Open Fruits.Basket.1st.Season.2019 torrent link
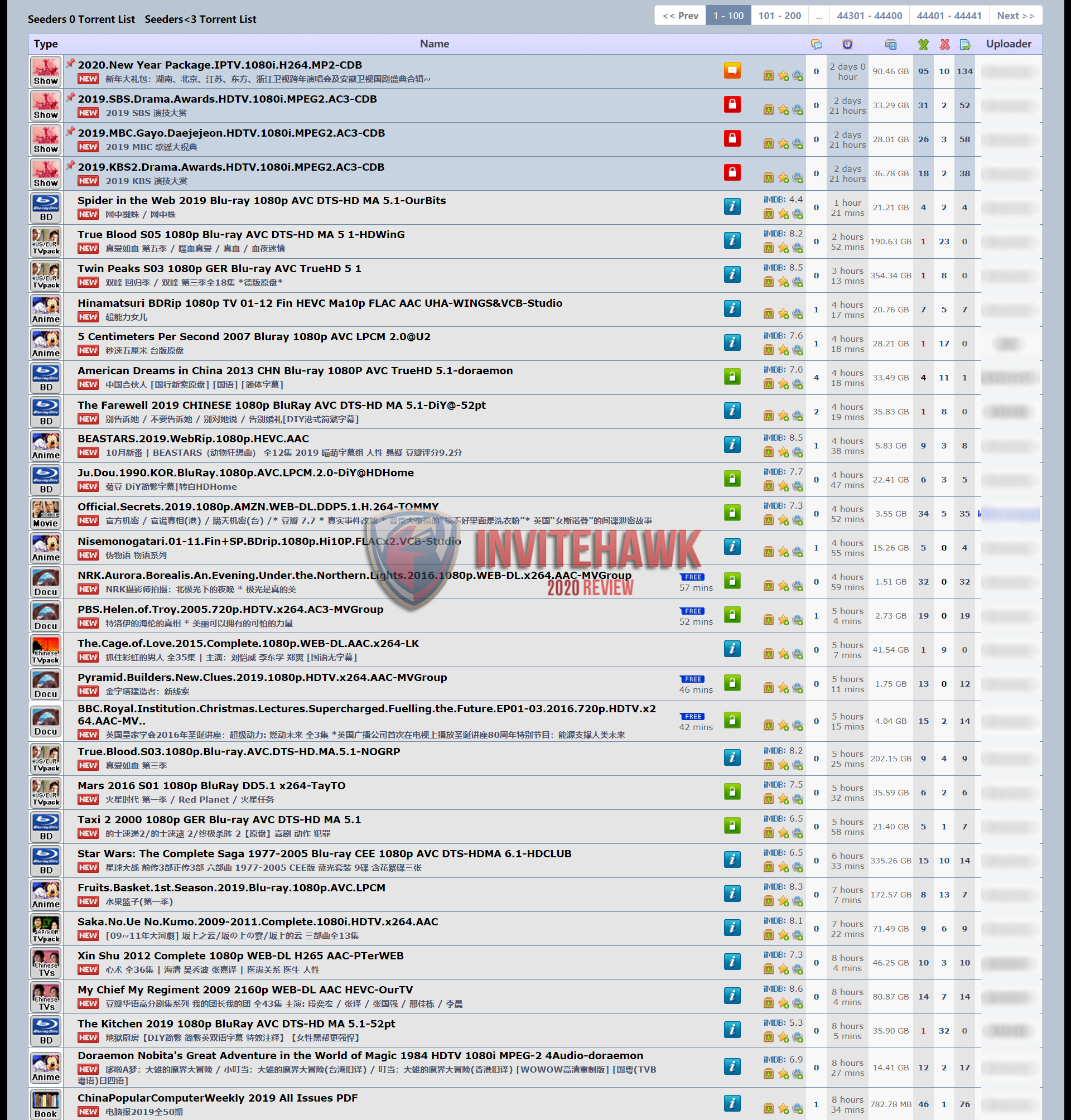 click(232, 887)
